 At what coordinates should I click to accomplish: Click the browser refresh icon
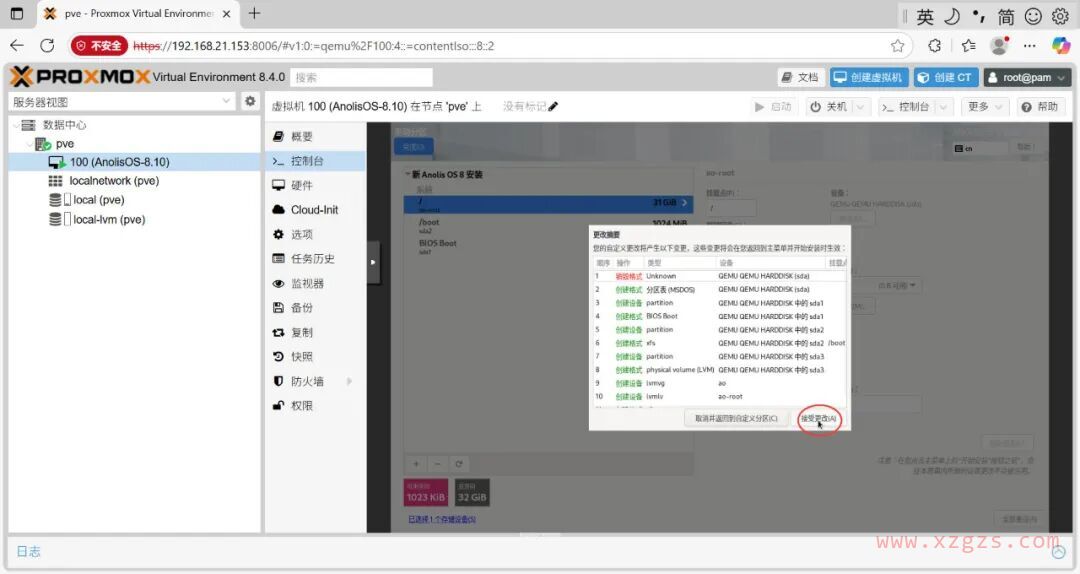coord(47,46)
